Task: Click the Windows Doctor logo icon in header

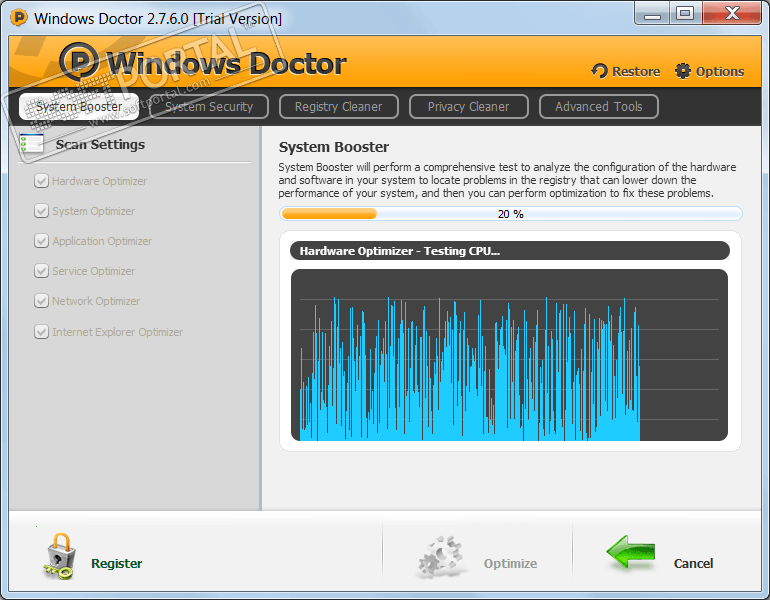Action: 79,62
